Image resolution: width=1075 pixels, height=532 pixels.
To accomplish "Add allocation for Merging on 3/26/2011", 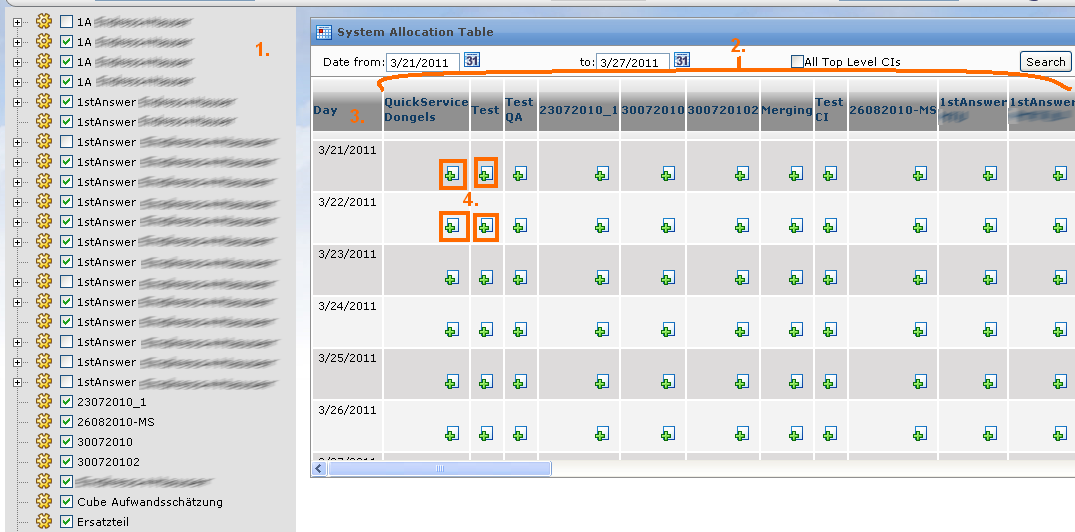I will coord(795,434).
